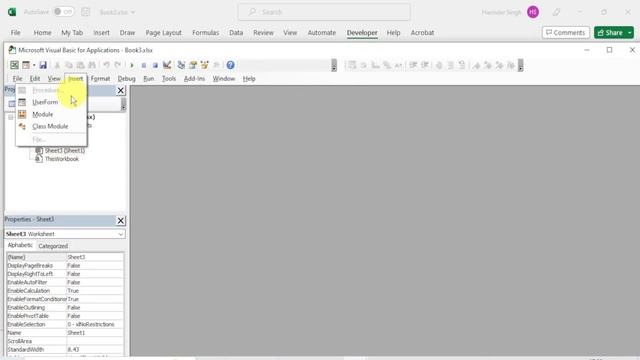Open the VBA File menu
This screenshot has height=360, width=640.
pyautogui.click(x=17, y=78)
